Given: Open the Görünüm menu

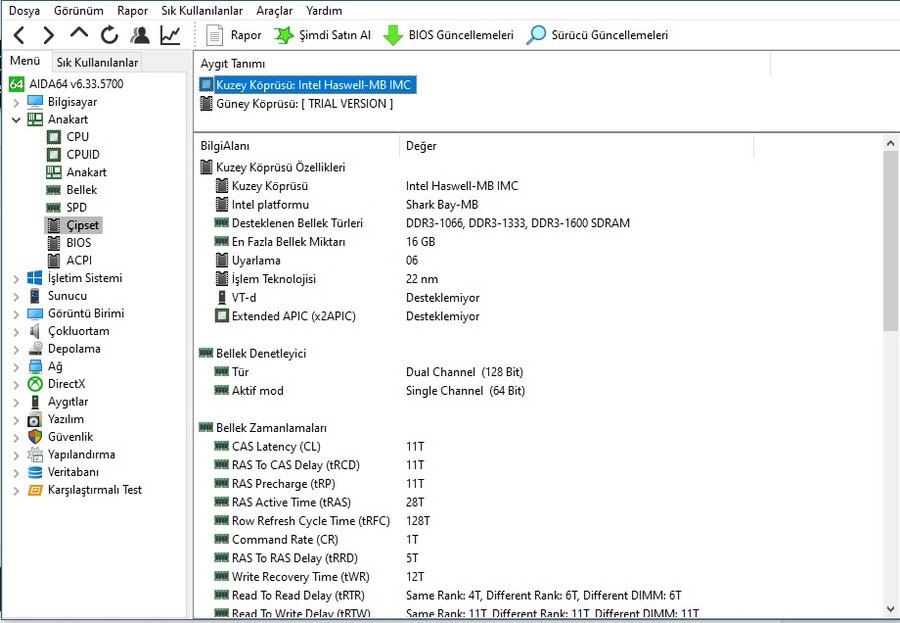Looking at the screenshot, I should 79,10.
